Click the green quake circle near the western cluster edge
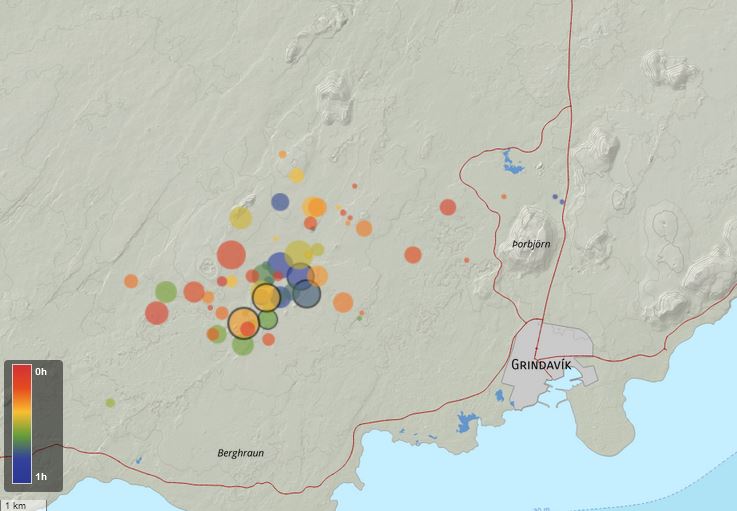Screen dimensions: 737x511 [x=166, y=291]
